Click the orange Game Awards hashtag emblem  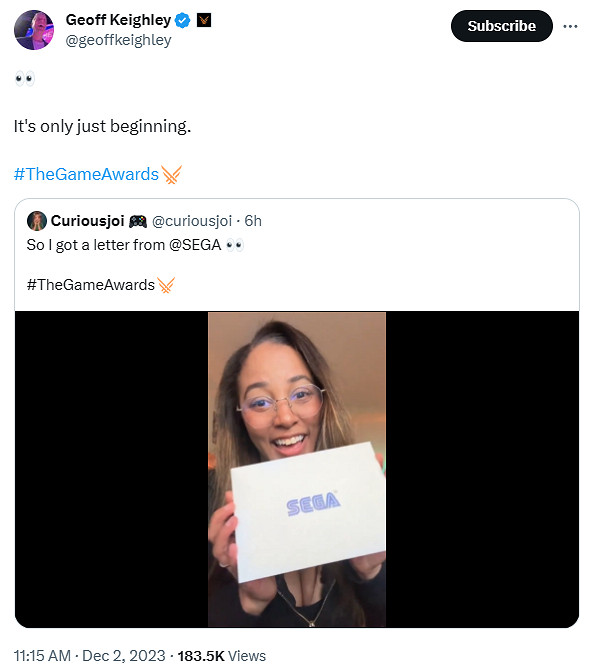coord(171,175)
